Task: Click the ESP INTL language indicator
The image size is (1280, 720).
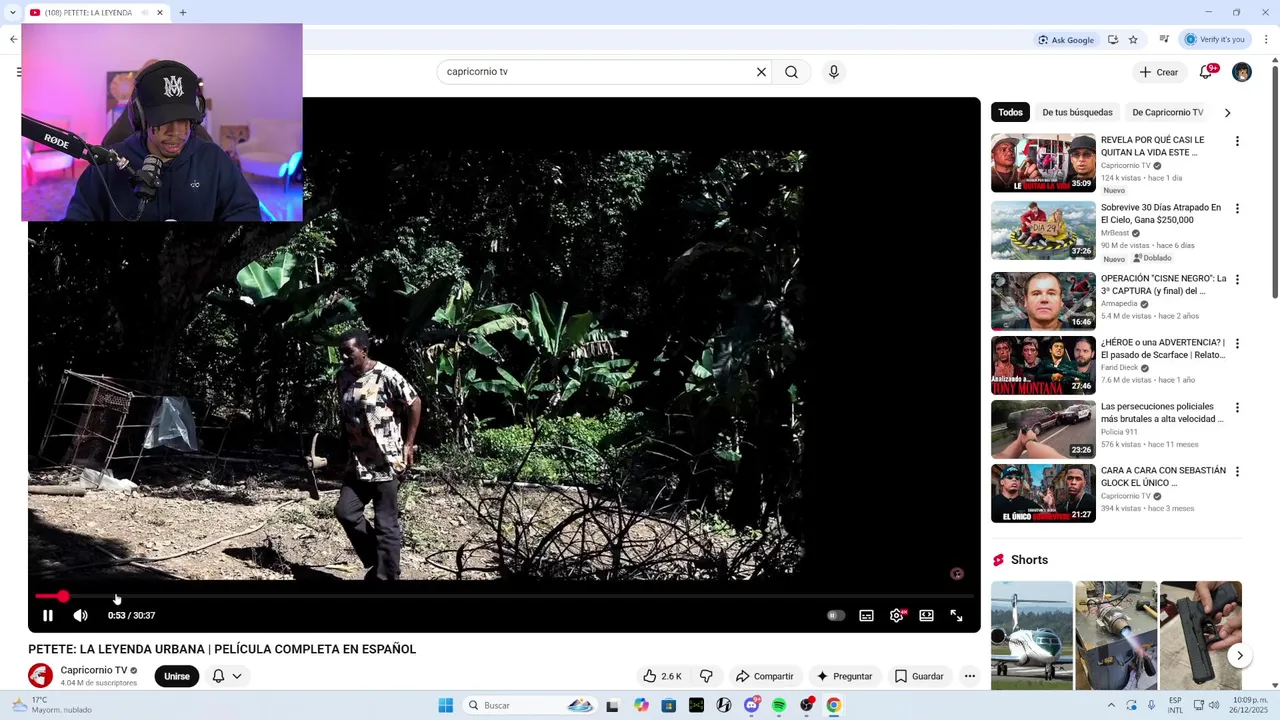Action: tap(1175, 706)
